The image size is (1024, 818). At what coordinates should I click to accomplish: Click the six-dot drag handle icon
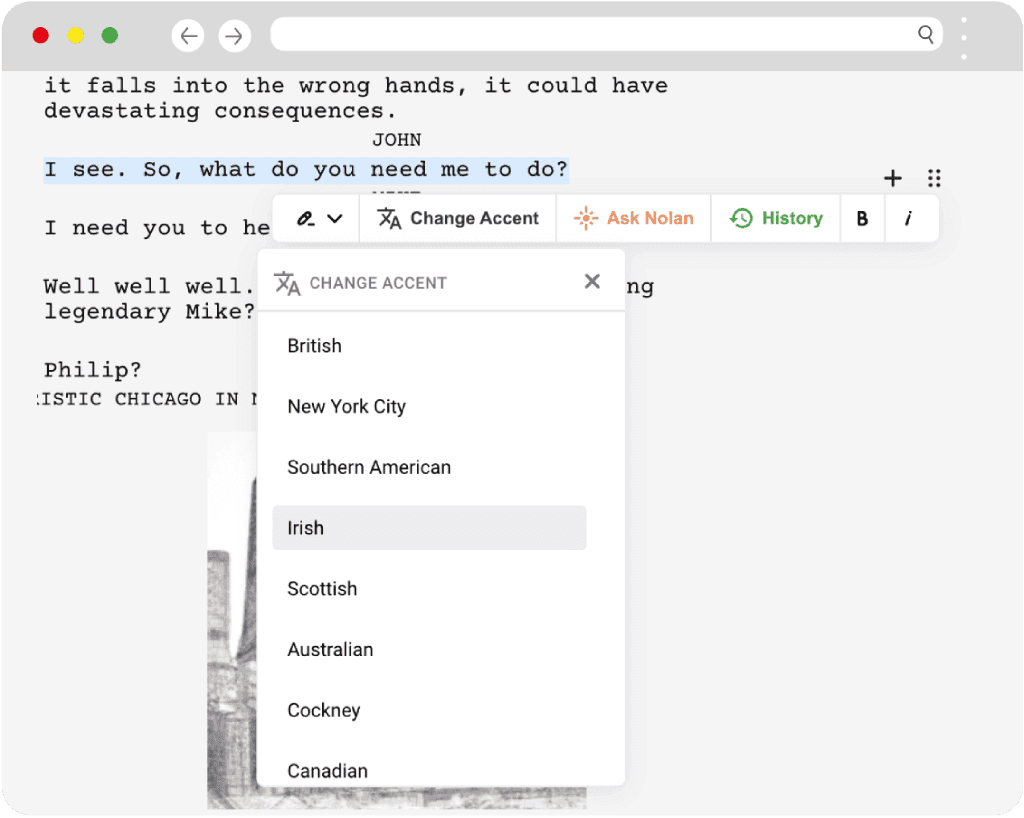(x=934, y=179)
